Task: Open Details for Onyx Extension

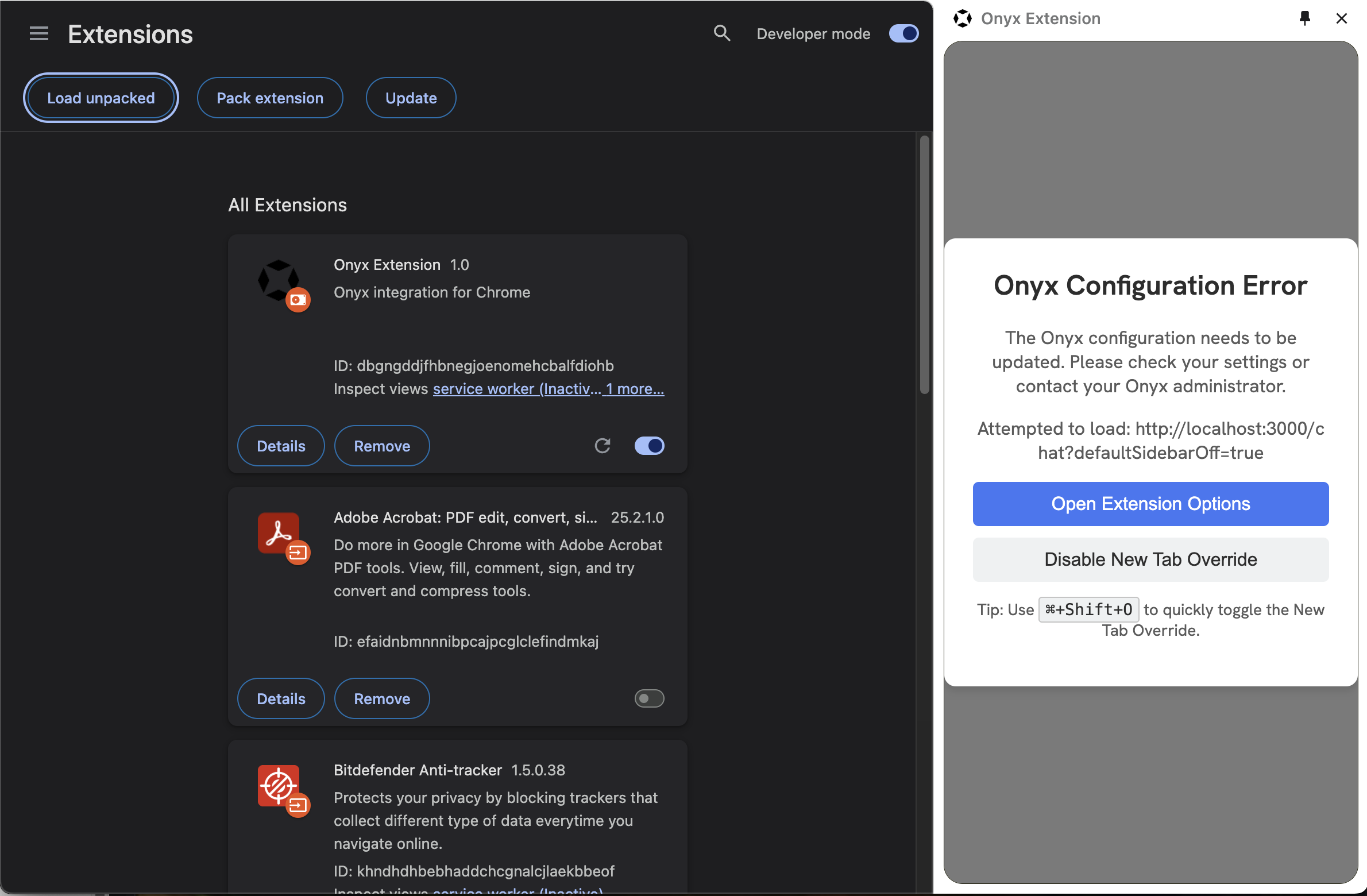Action: click(x=281, y=446)
